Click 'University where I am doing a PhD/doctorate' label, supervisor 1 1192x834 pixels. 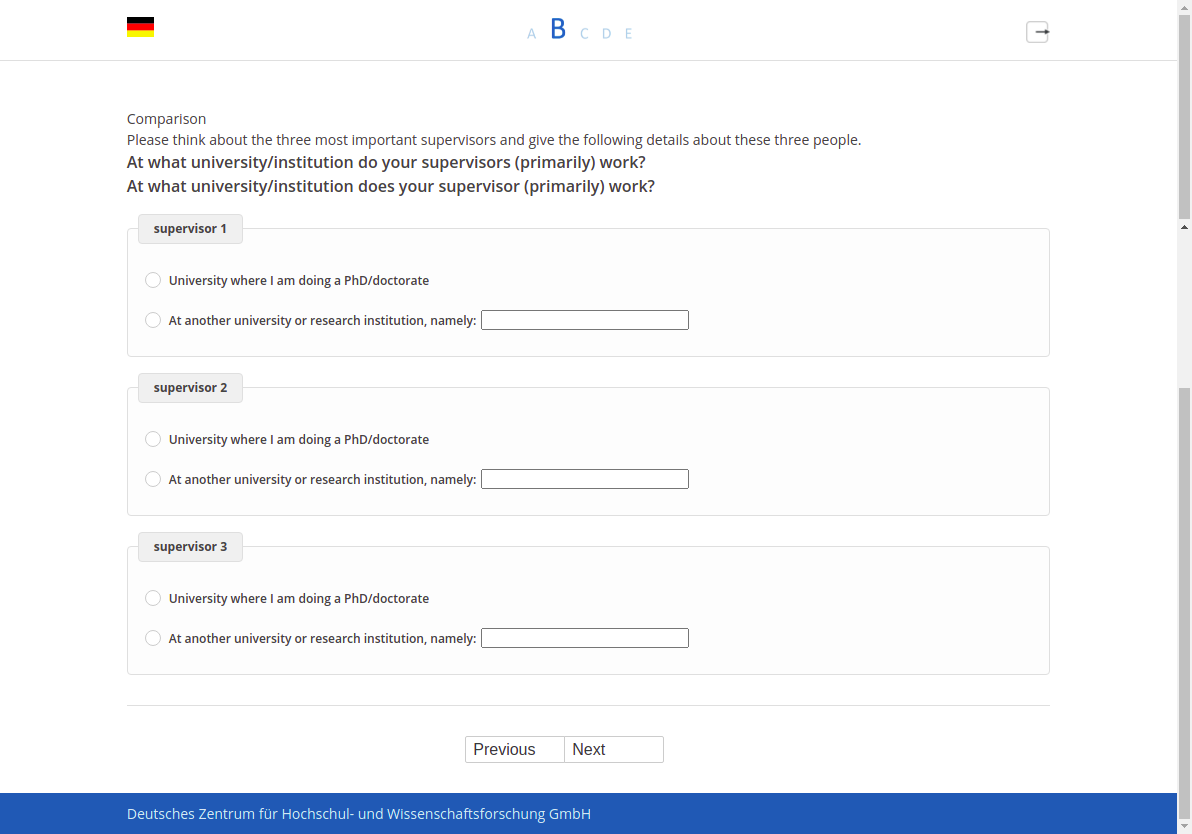pyautogui.click(x=299, y=281)
